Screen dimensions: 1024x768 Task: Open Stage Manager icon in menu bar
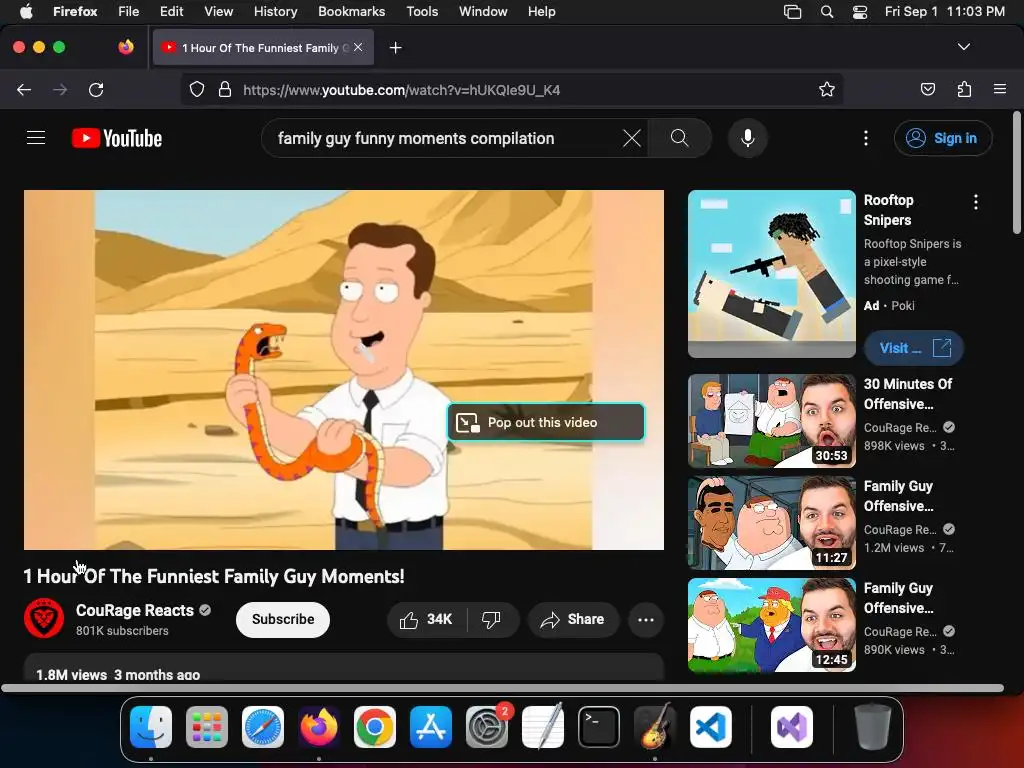point(792,11)
